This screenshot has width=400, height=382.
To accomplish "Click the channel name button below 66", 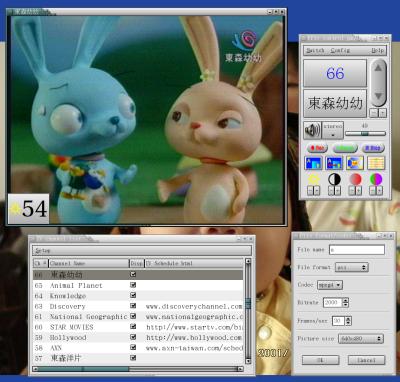I will coord(335,103).
